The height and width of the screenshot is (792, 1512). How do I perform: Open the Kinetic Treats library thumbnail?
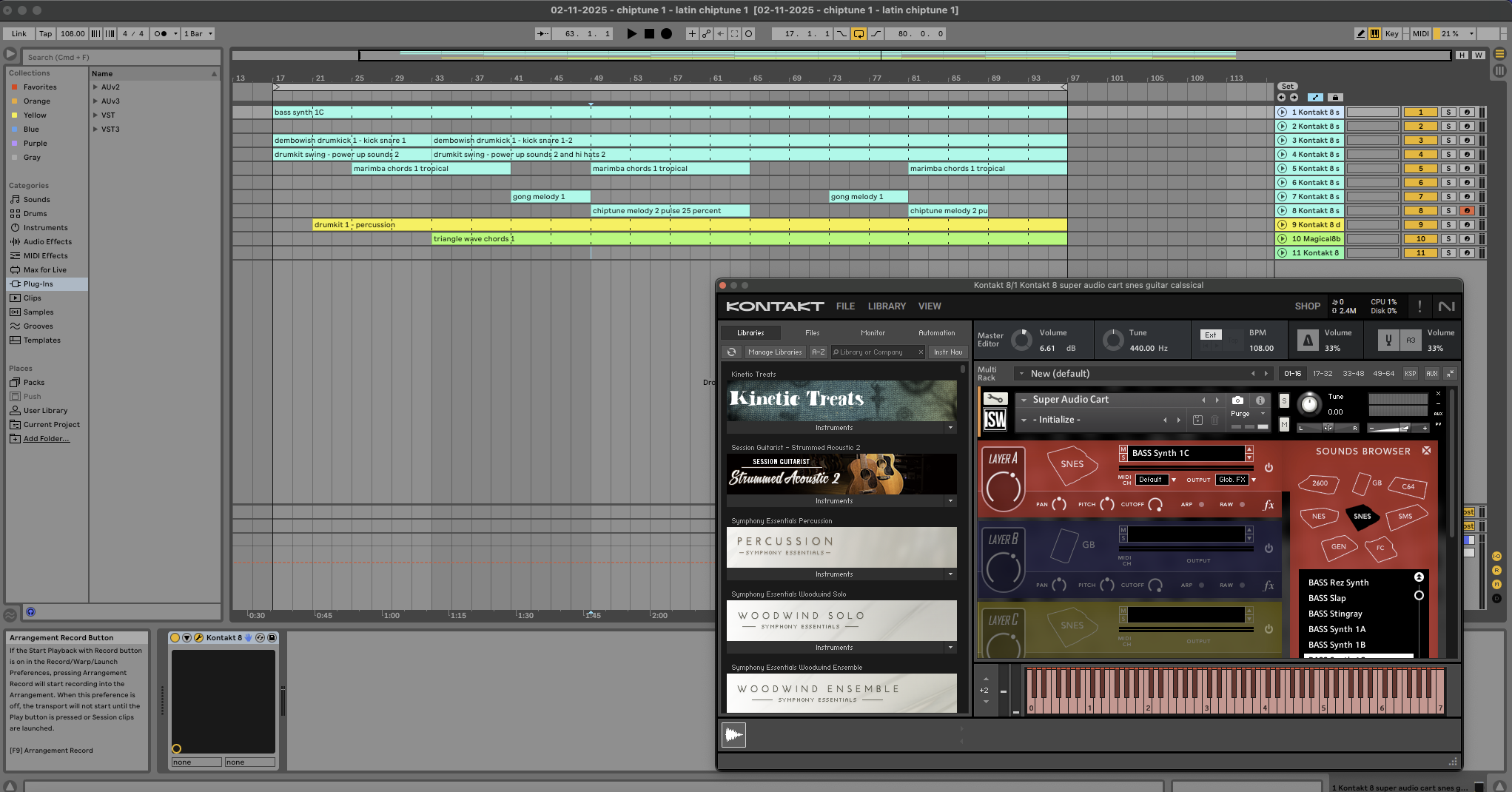pyautogui.click(x=841, y=400)
